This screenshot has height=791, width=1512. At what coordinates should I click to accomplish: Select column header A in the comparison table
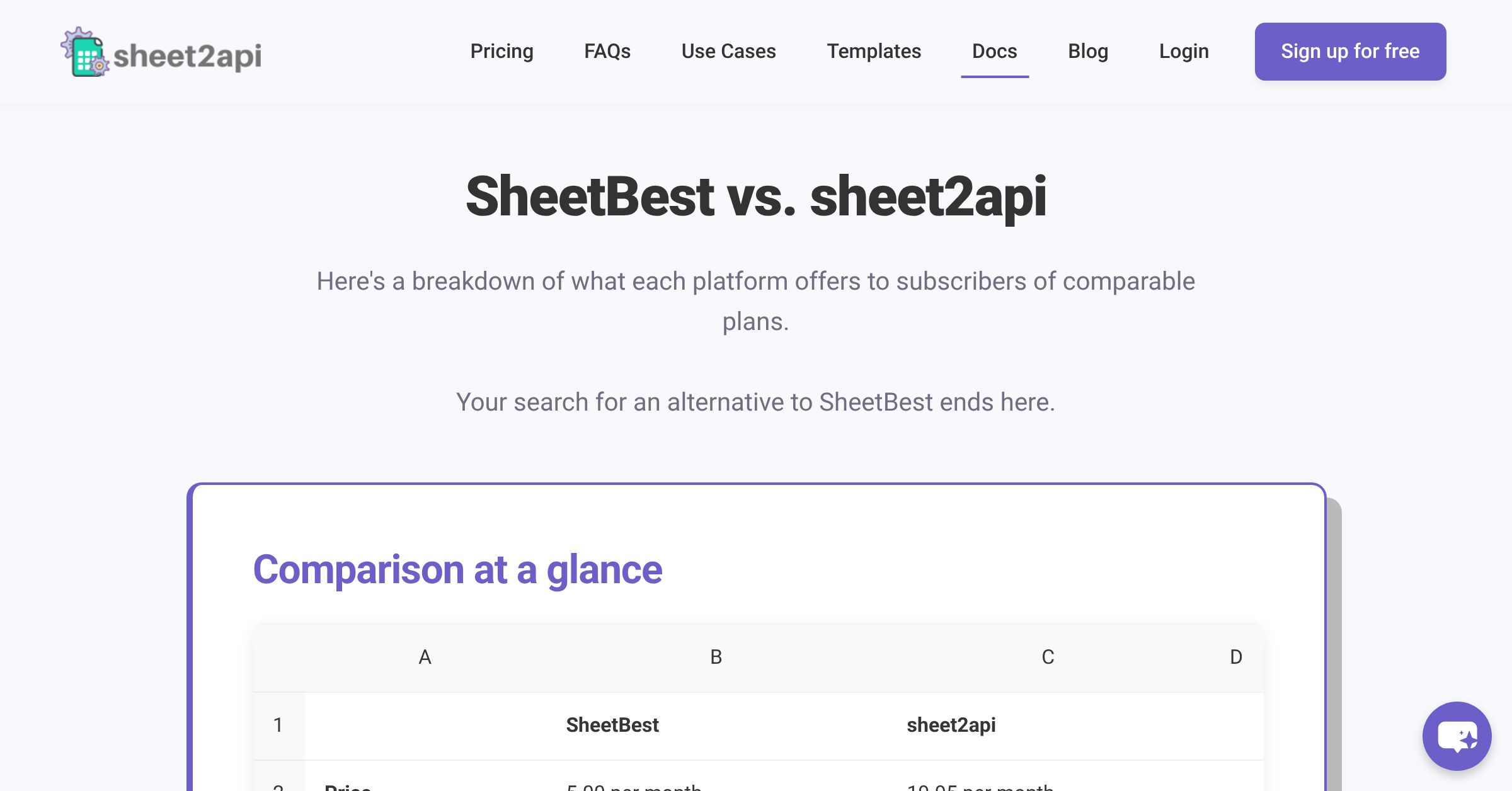tap(425, 657)
